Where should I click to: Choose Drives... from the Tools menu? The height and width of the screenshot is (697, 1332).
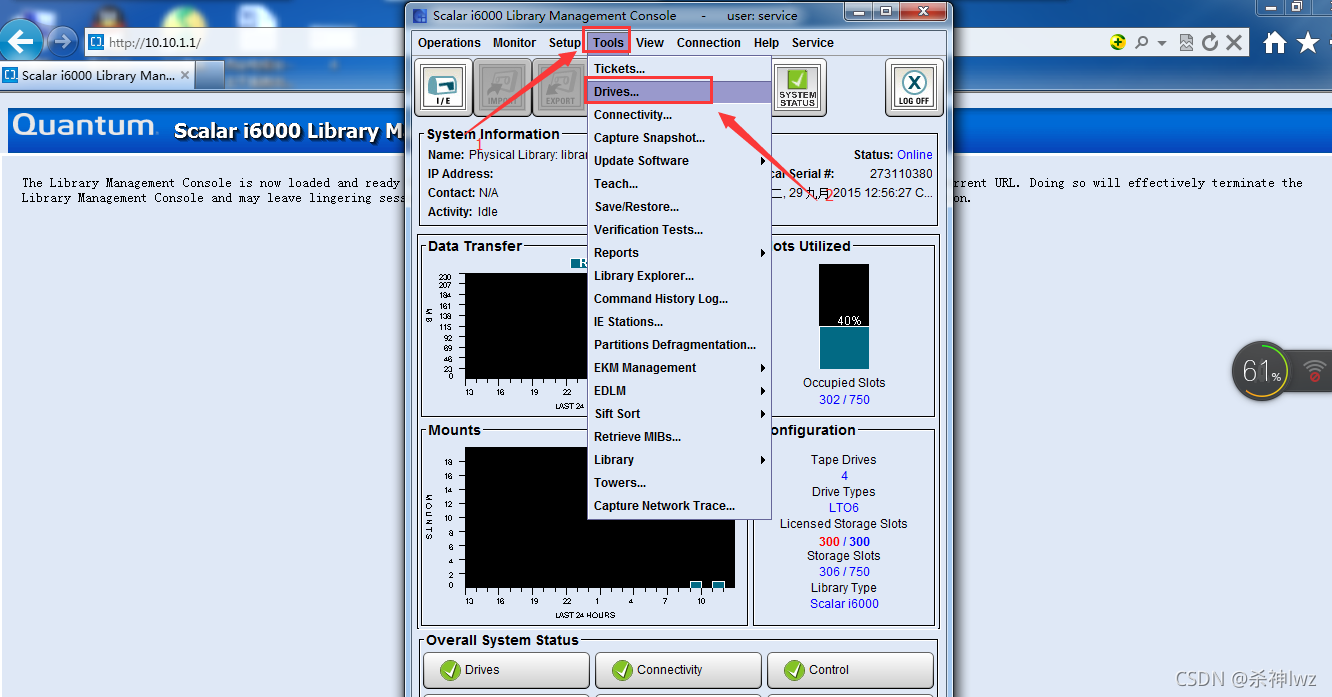pos(679,92)
